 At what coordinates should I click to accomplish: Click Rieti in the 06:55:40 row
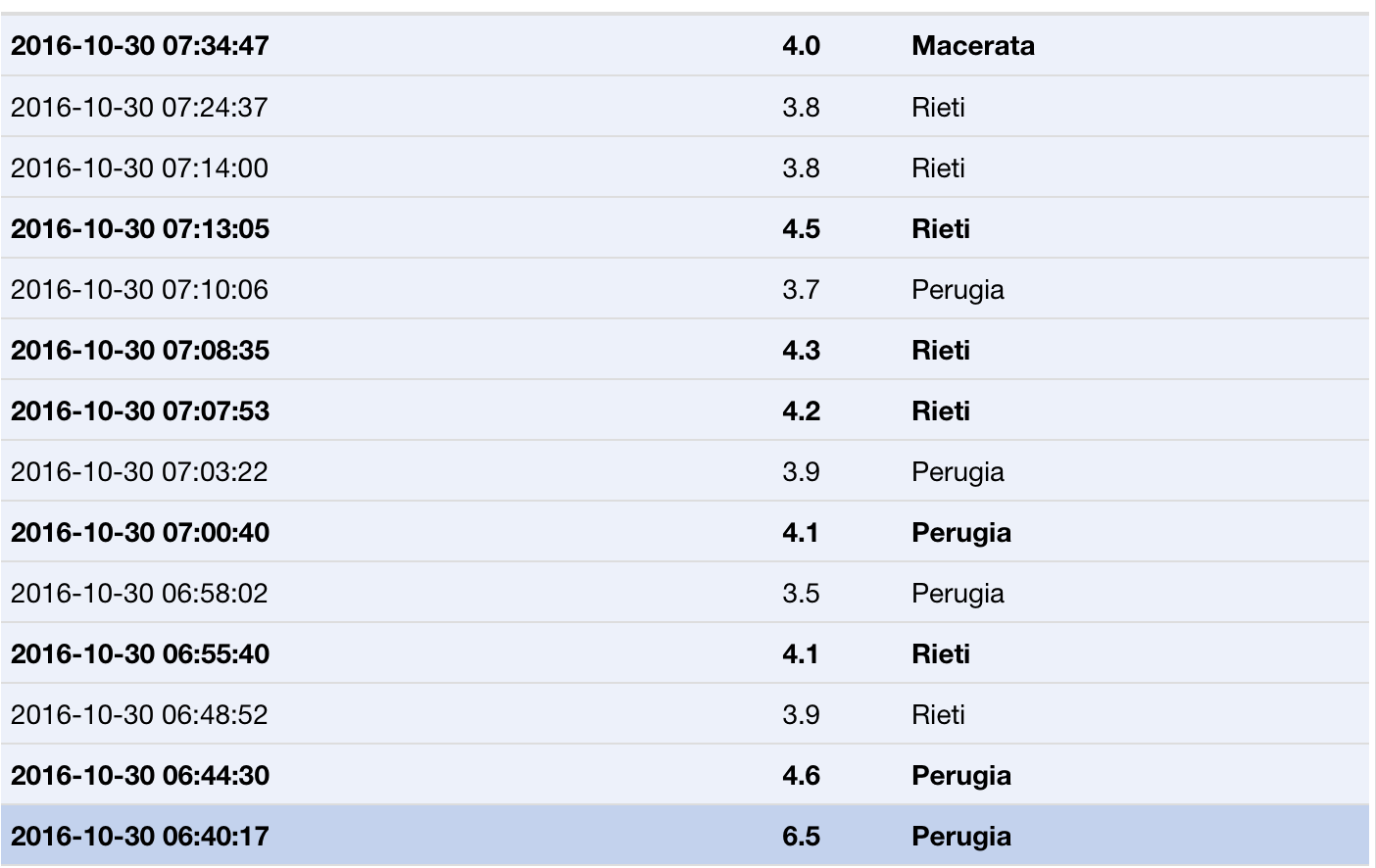click(940, 654)
